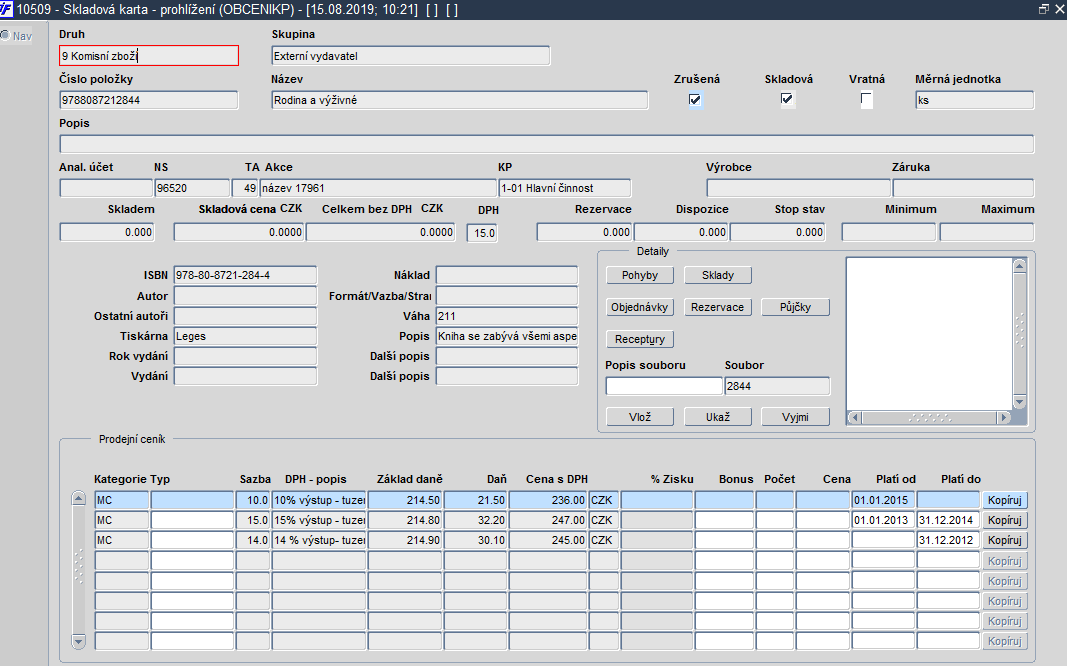Click the Měrná jednotka field

click(974, 100)
